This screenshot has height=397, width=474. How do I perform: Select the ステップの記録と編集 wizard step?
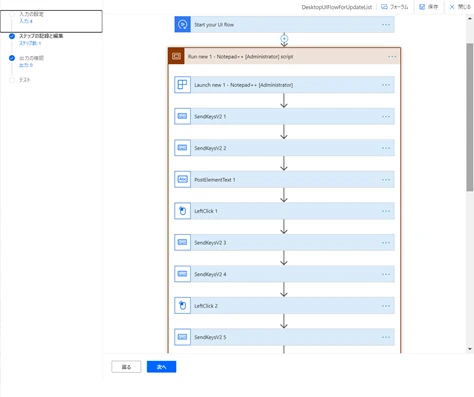click(x=41, y=36)
